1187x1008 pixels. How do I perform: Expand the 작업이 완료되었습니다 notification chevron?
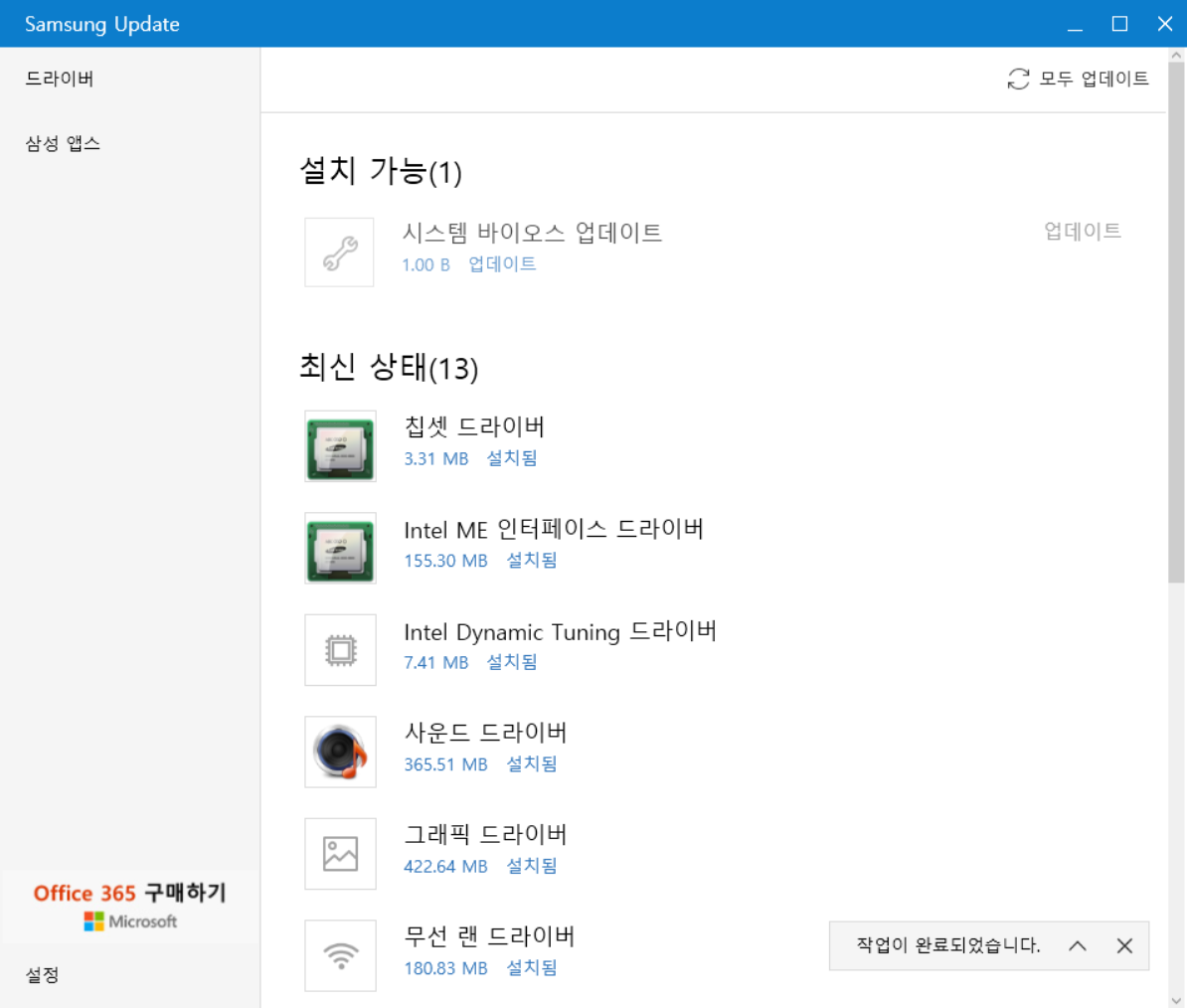1078,946
